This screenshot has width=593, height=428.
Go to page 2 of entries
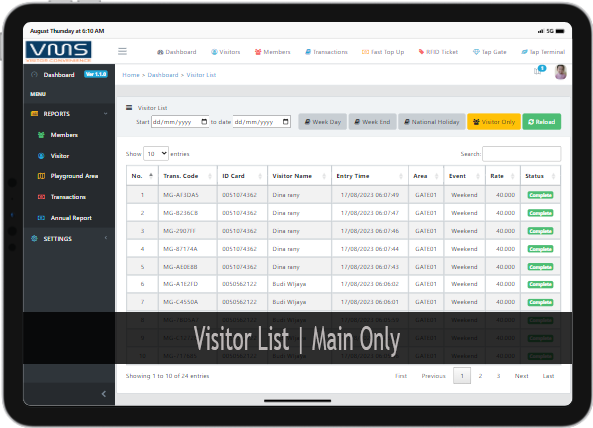(x=480, y=376)
